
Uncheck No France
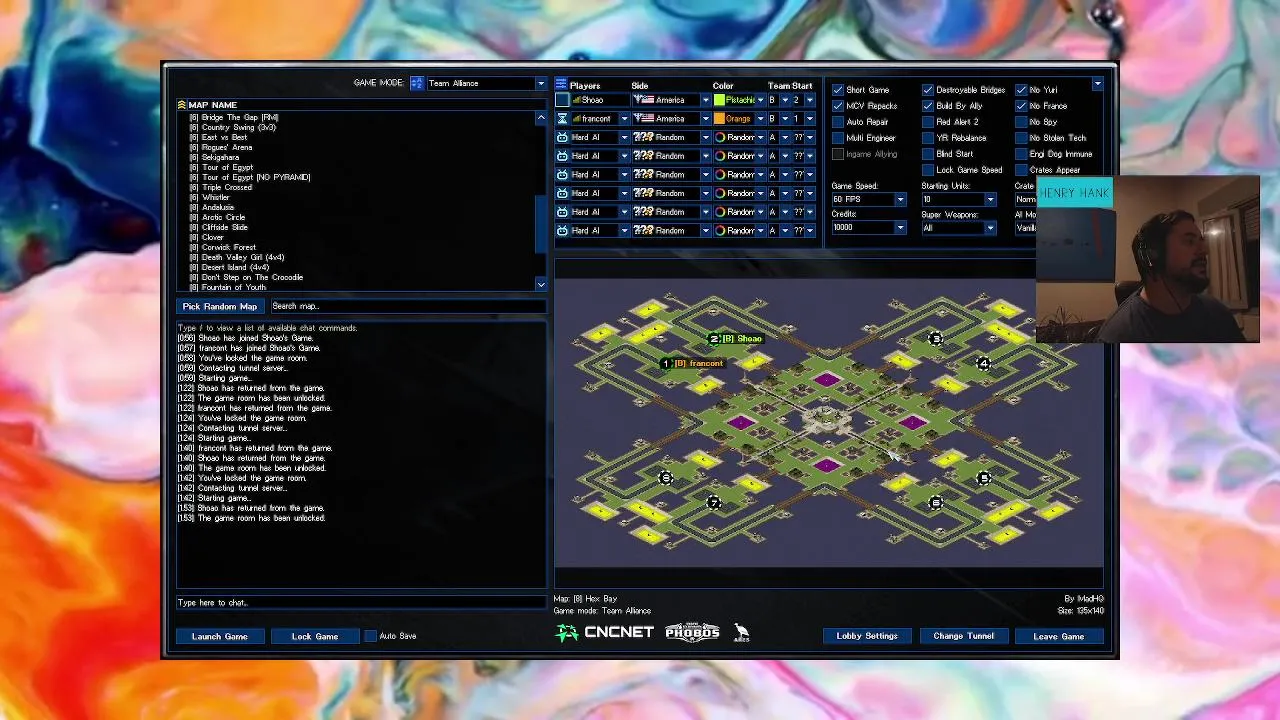1021,106
